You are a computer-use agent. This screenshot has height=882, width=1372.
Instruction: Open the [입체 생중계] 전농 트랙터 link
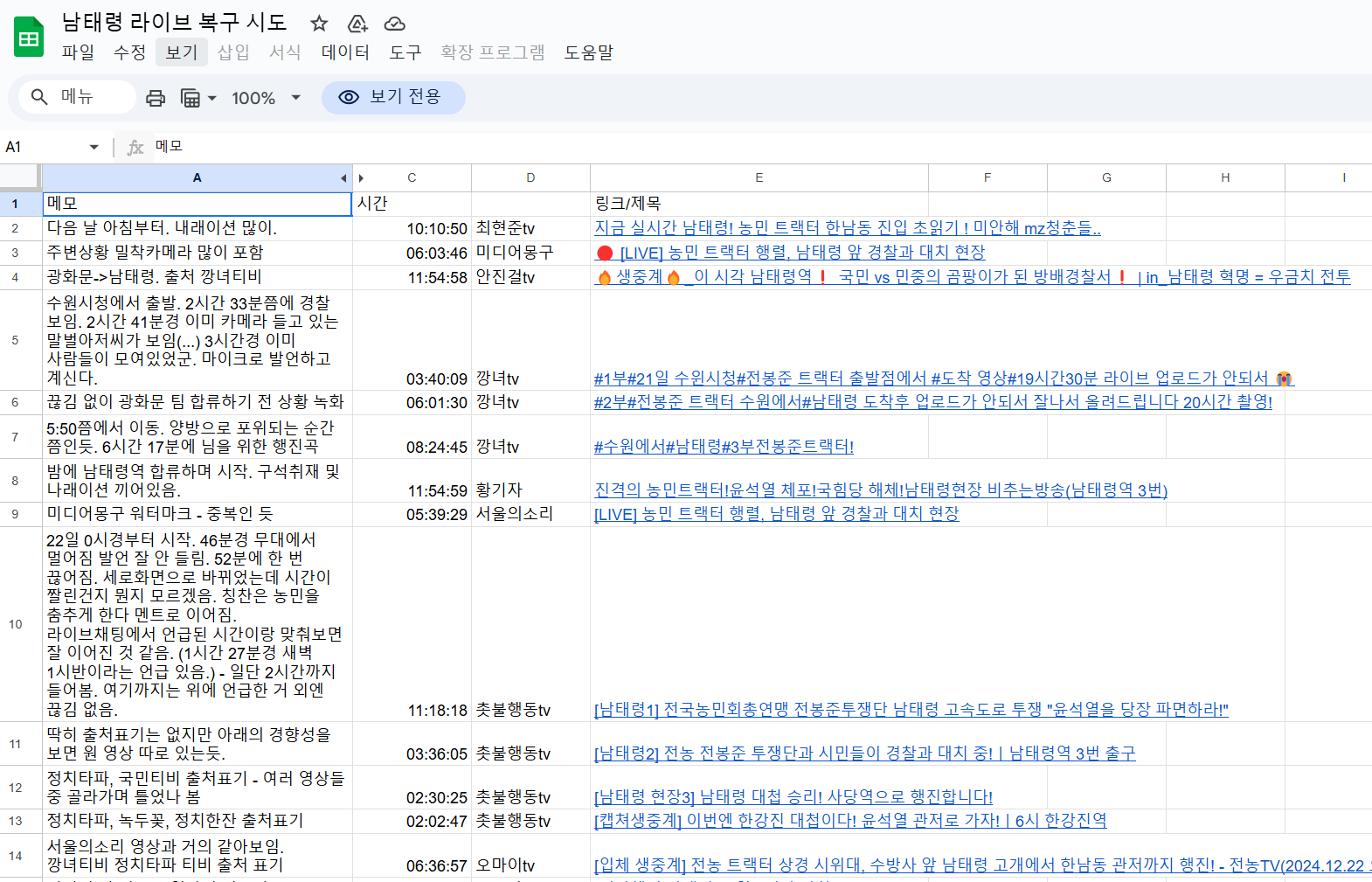pos(982,865)
